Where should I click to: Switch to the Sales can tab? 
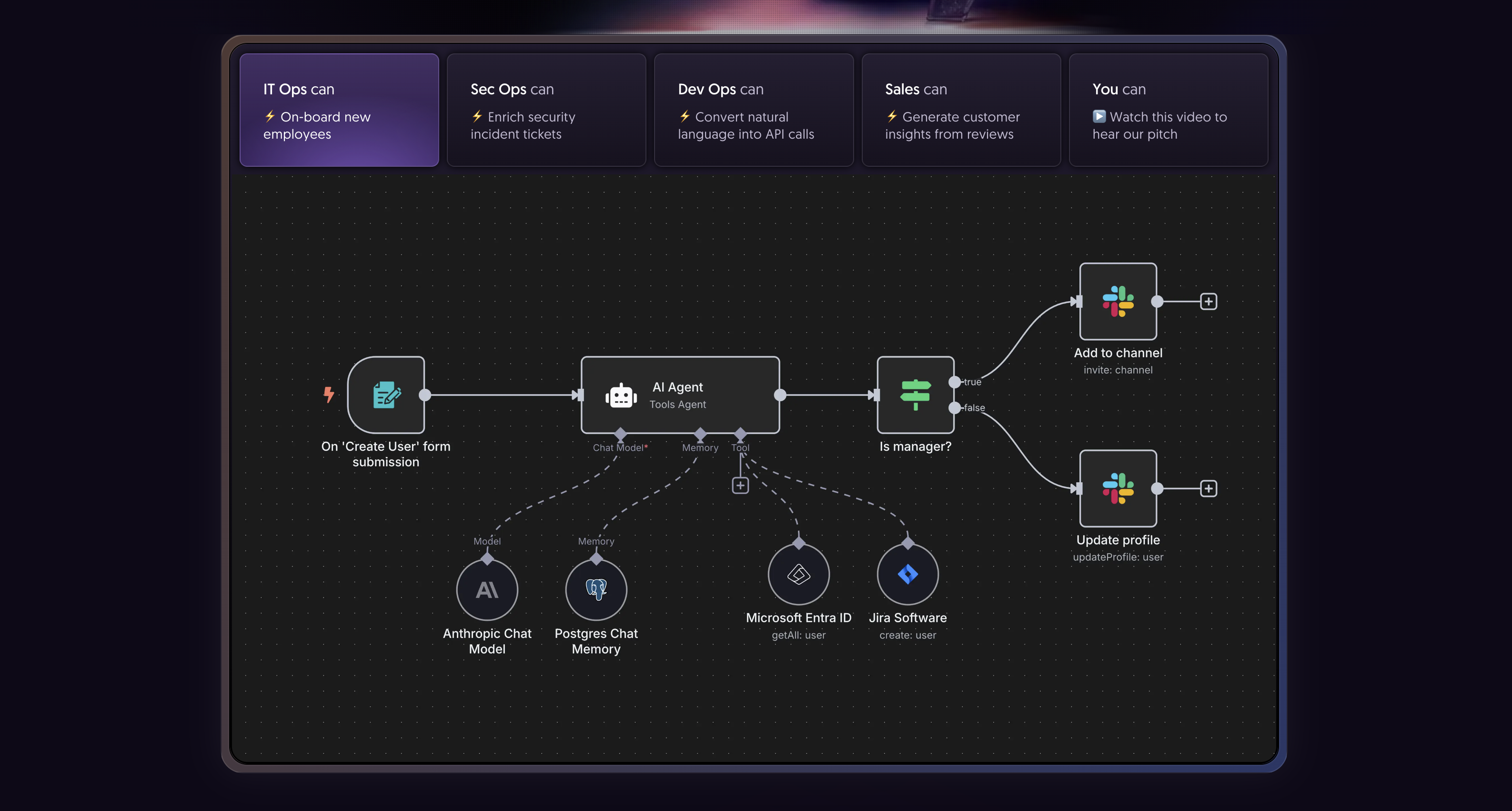pyautogui.click(x=961, y=110)
